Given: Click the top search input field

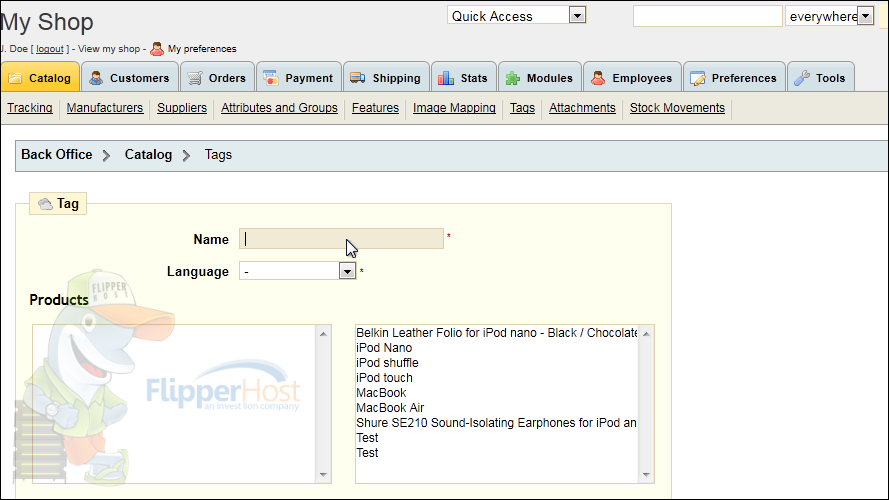Looking at the screenshot, I should click(708, 16).
